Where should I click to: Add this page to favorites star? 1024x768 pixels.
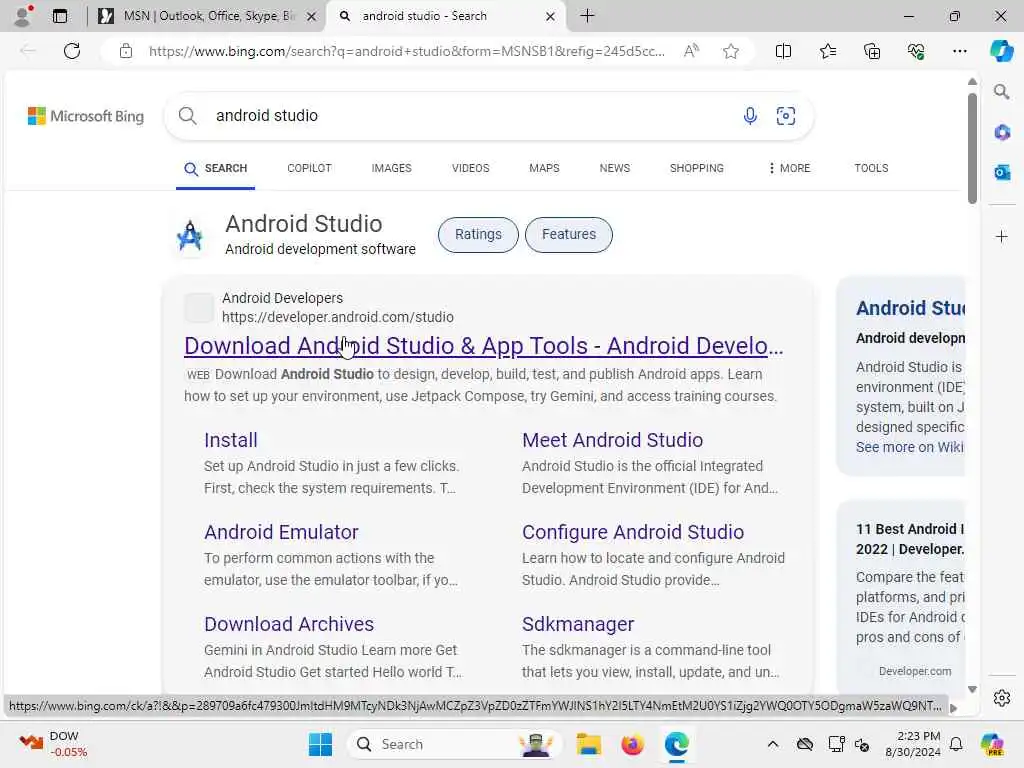pos(731,51)
